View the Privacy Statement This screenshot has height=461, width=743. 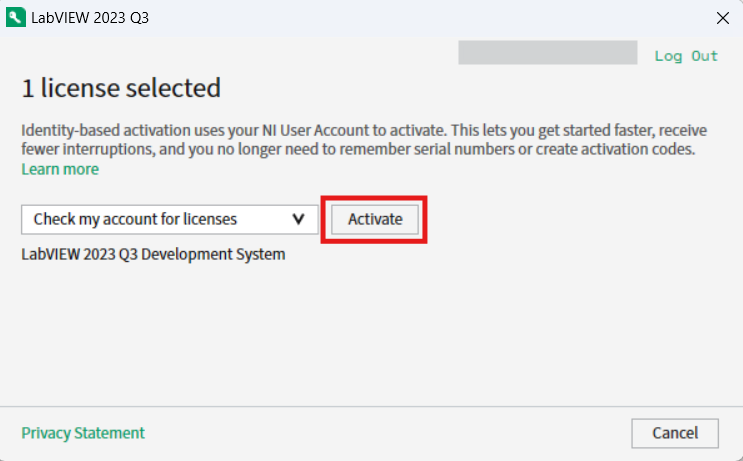[x=83, y=433]
